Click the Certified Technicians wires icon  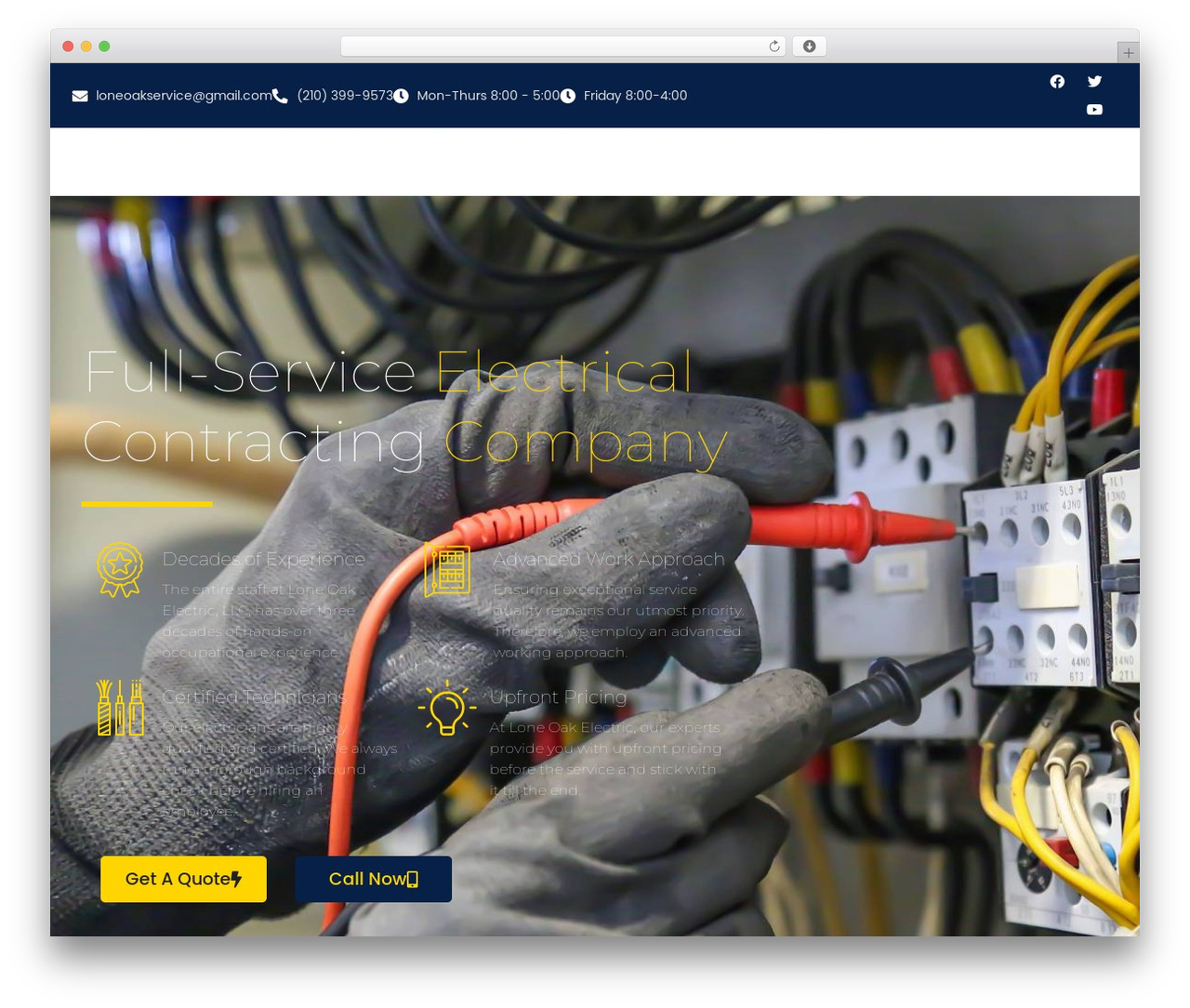click(120, 708)
